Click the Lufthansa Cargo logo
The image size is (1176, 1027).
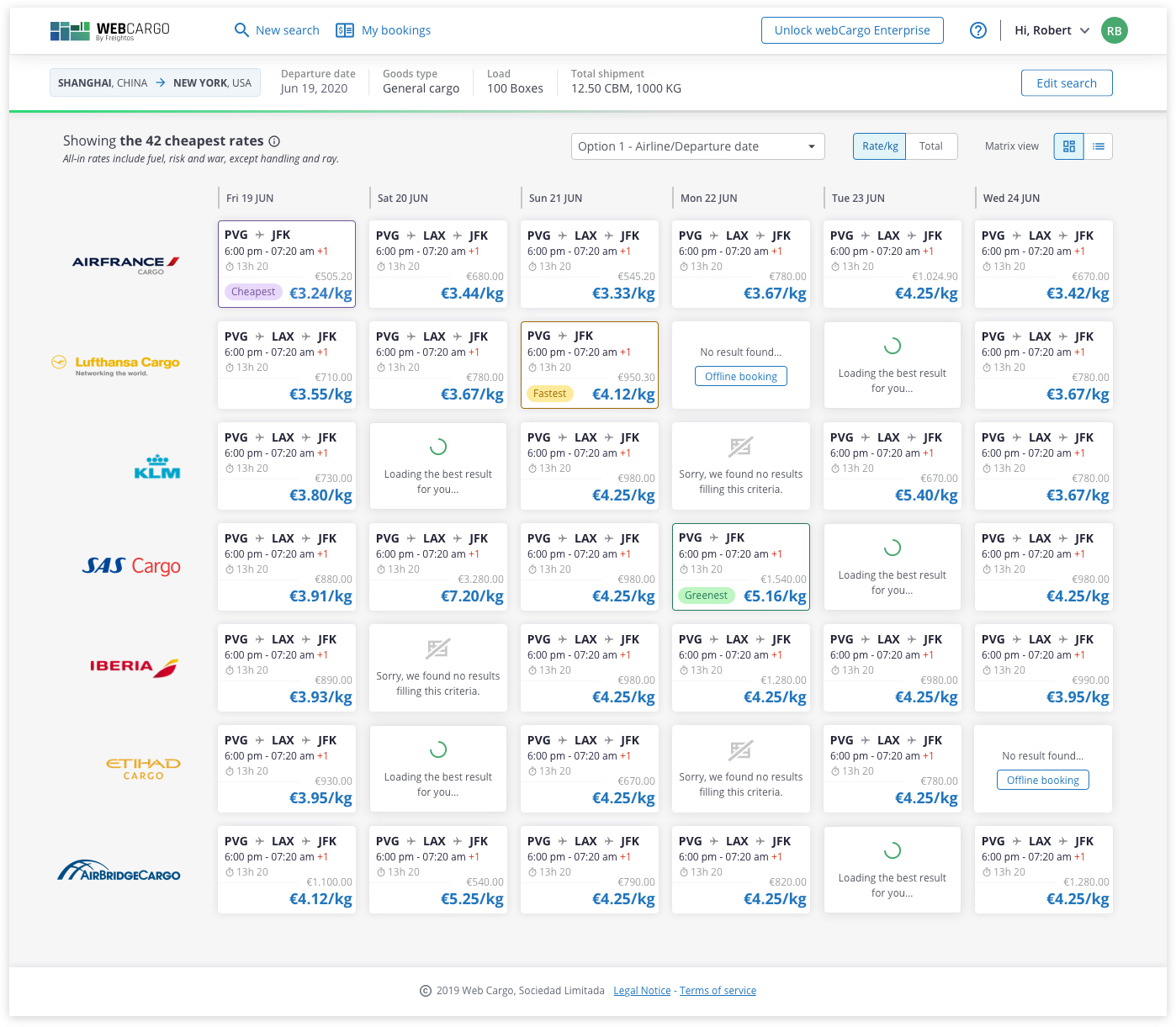[116, 364]
